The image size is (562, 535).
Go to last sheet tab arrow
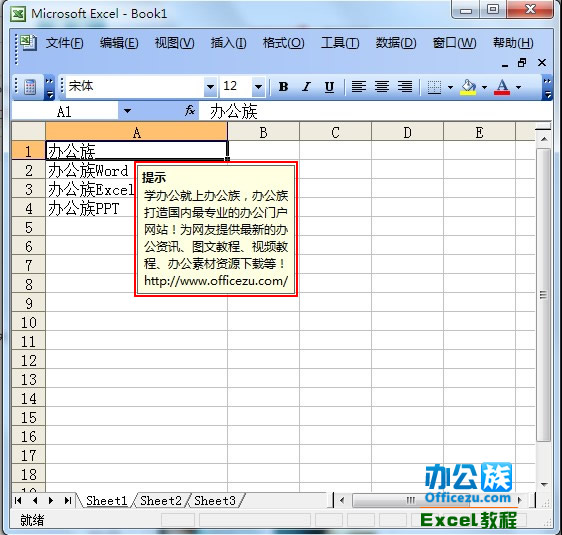tap(67, 500)
